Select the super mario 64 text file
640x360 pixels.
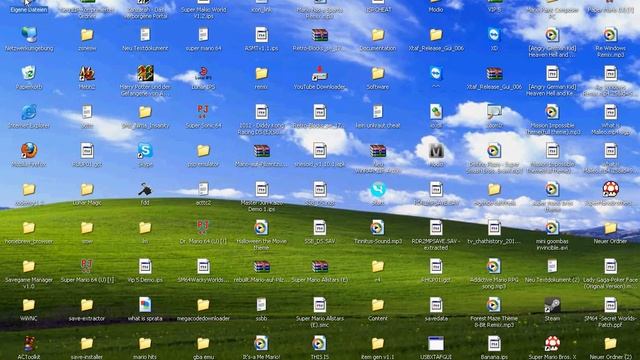point(203,35)
